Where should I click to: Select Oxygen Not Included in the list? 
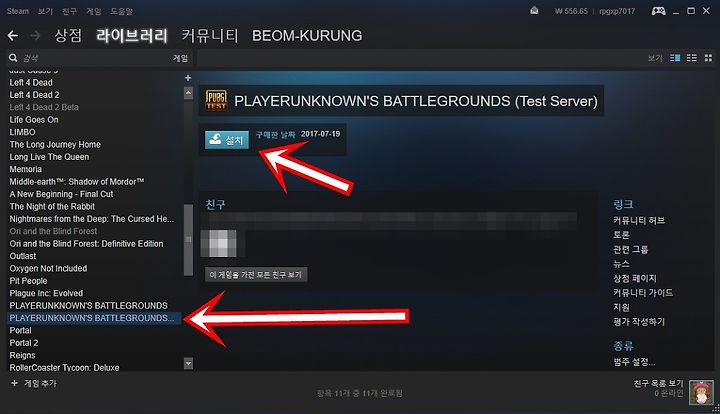pos(48,269)
